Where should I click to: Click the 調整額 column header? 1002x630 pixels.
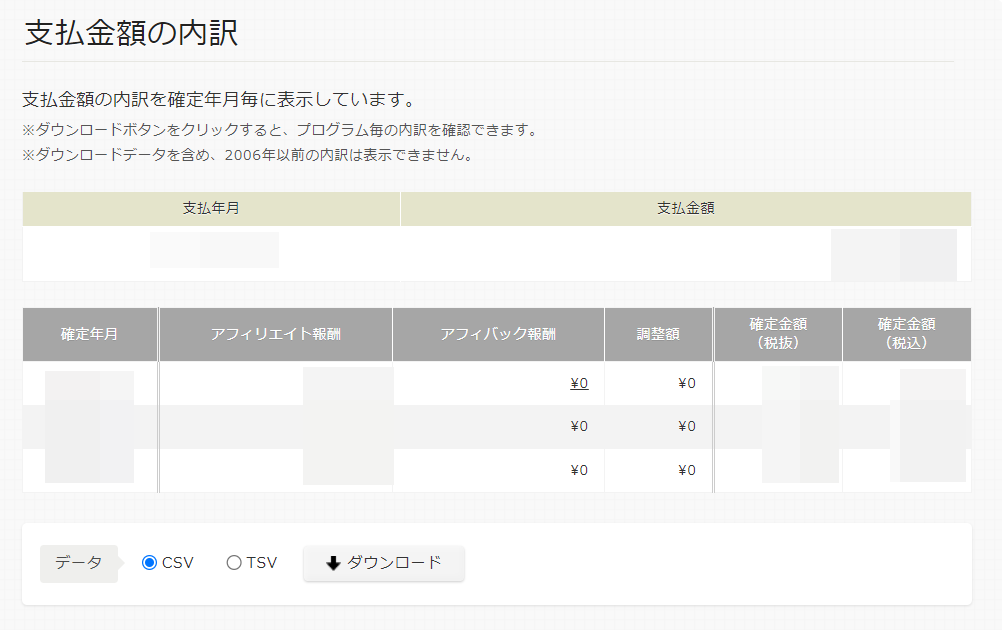658,334
